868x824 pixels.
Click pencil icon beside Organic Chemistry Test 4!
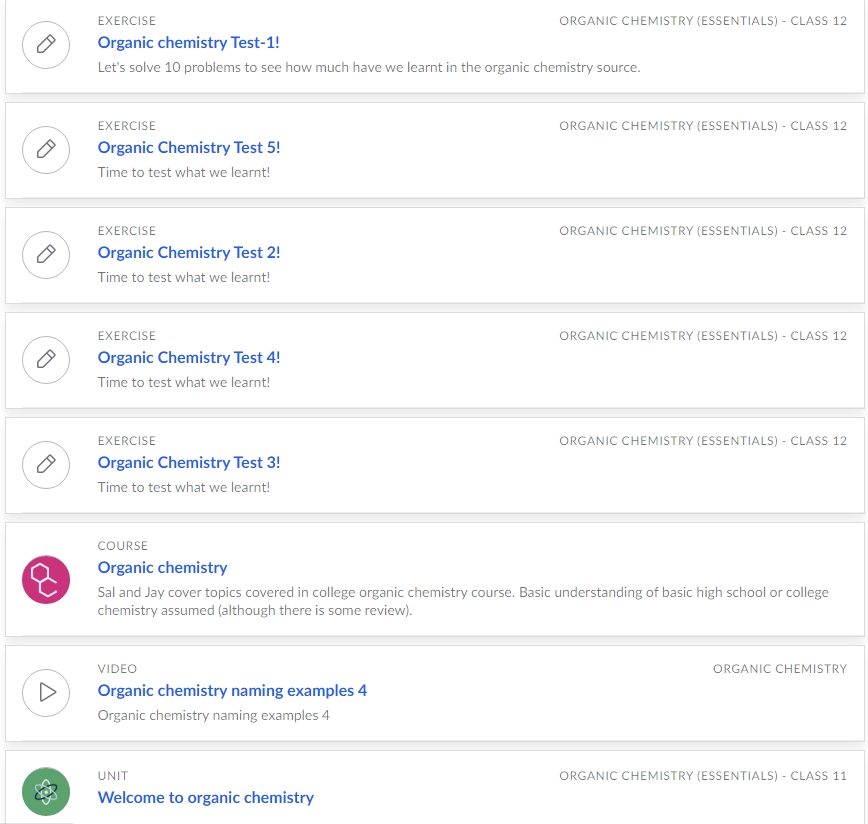pyautogui.click(x=46, y=360)
